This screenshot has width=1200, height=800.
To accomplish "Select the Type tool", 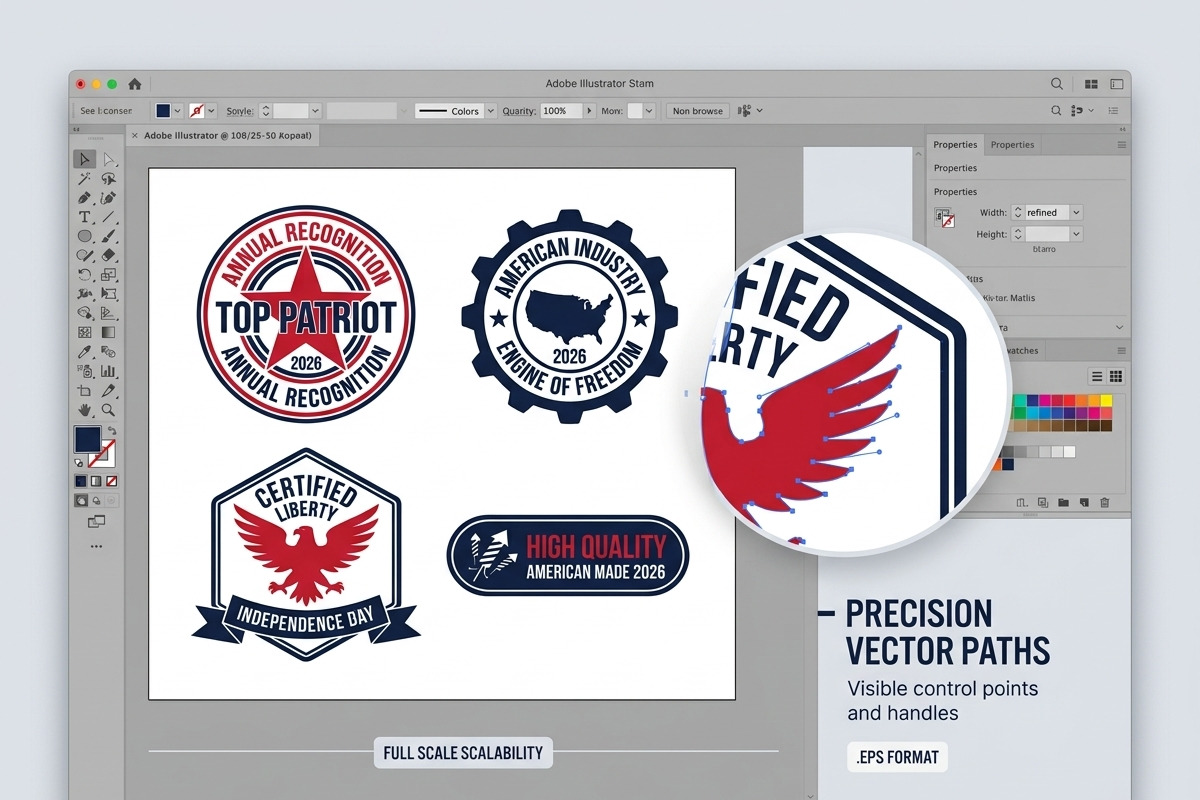I will click(84, 217).
